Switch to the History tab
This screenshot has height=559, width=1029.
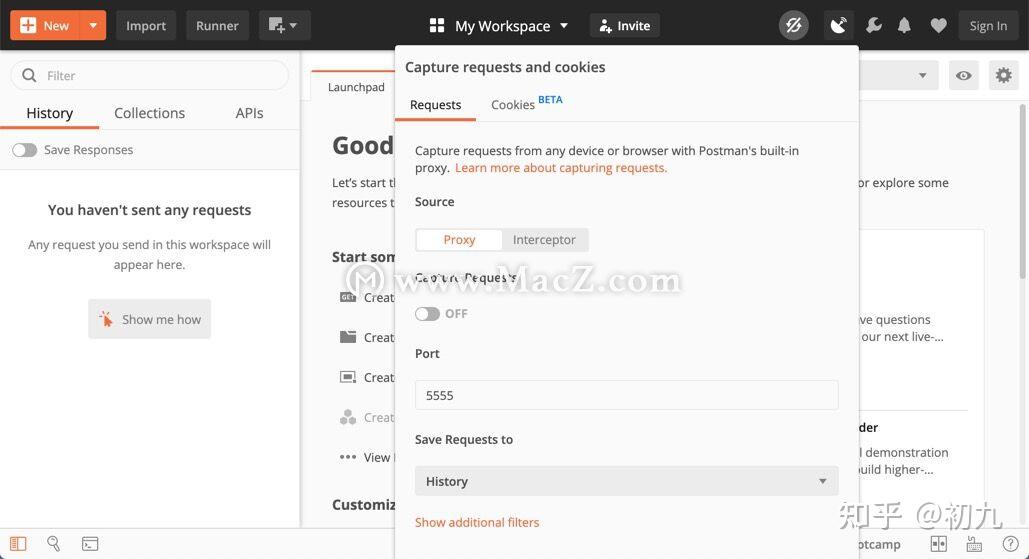pos(49,113)
